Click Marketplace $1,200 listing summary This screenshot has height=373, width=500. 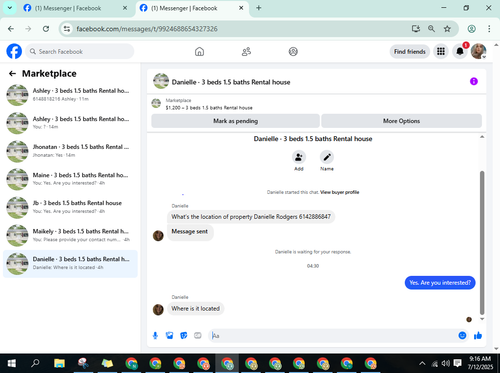pyautogui.click(x=209, y=108)
